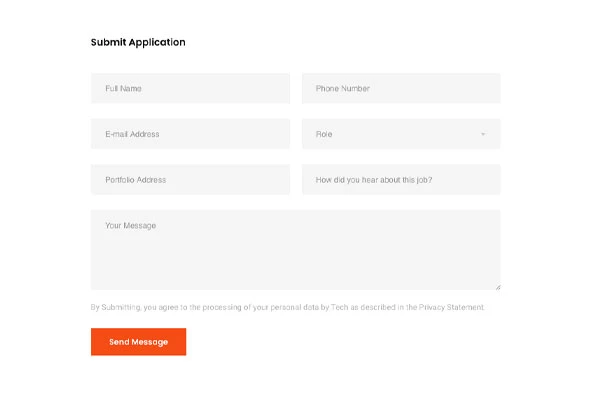Click the 'Role' placeholder label
The height and width of the screenshot is (400, 600).
(x=324, y=134)
